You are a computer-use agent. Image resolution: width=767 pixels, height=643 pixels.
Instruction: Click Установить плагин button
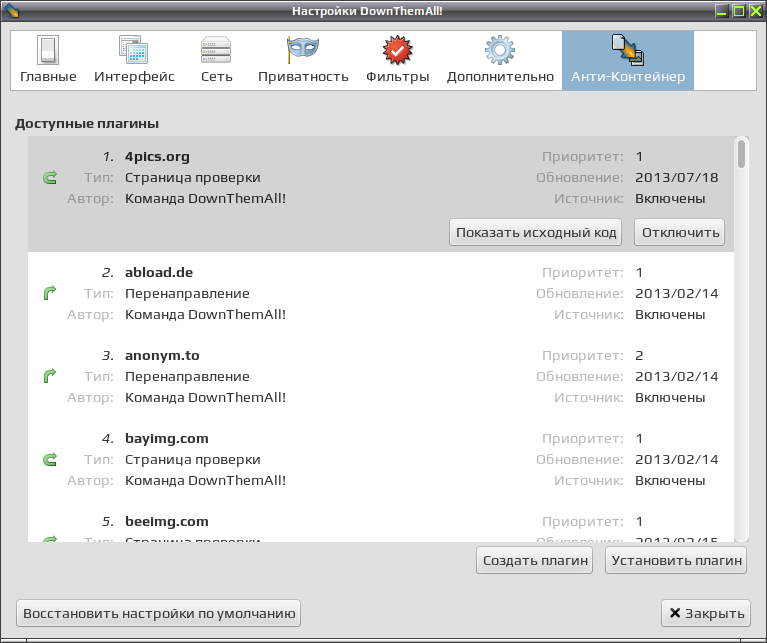676,560
